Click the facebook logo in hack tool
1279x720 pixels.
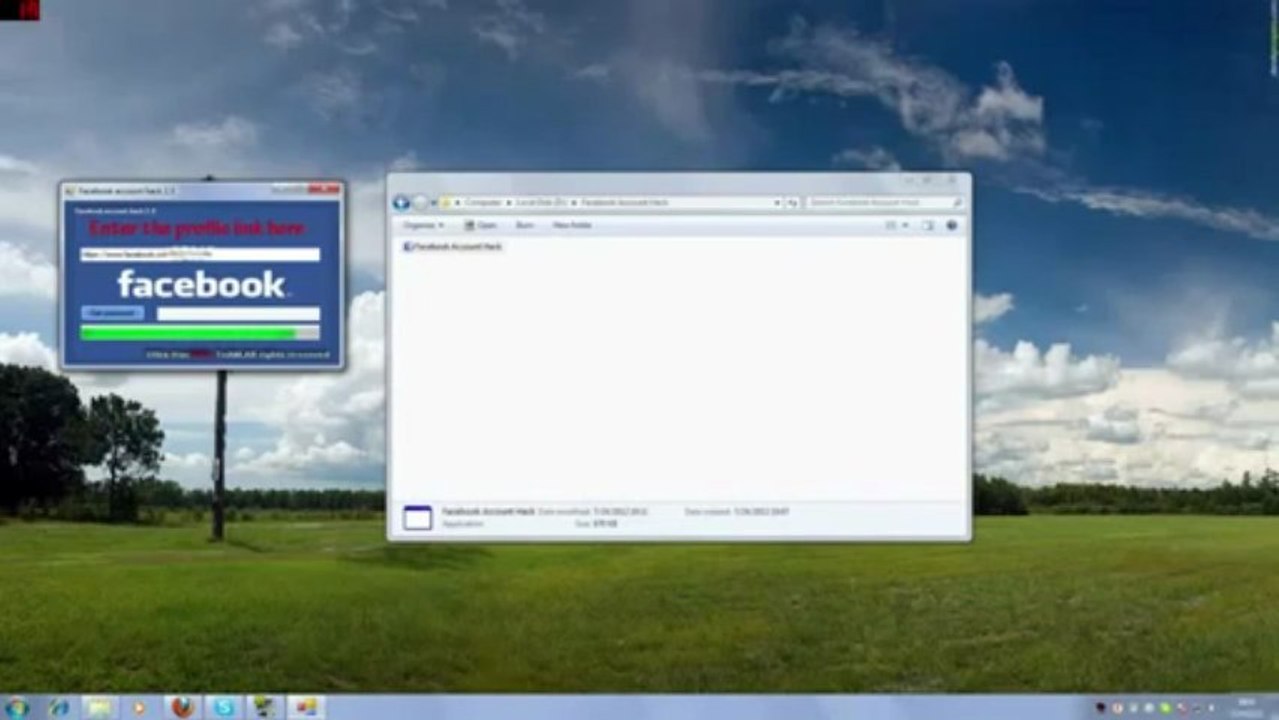pos(201,285)
